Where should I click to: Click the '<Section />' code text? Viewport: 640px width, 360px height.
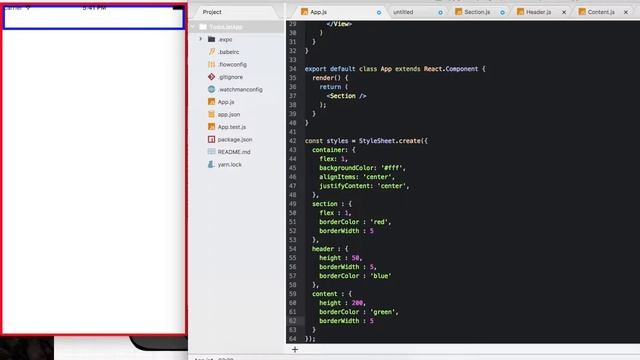pos(346,96)
